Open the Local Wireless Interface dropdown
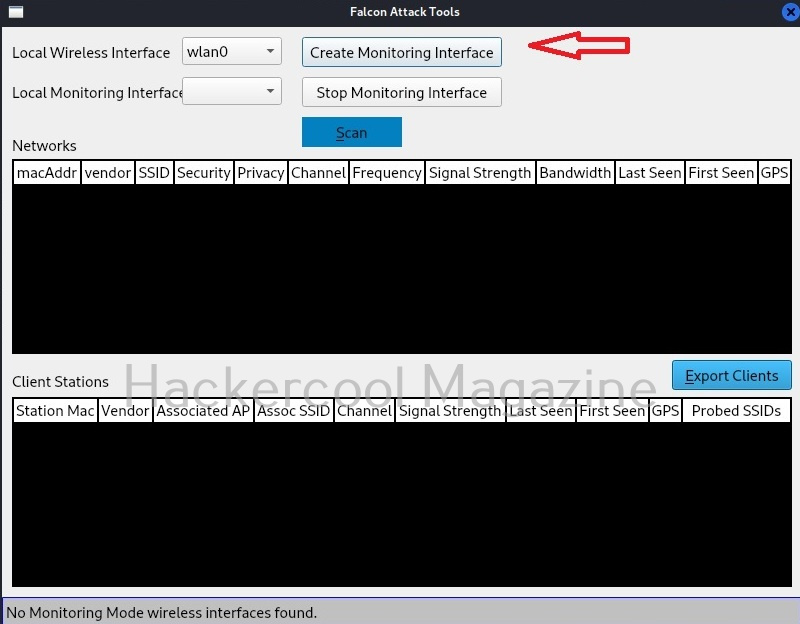Image resolution: width=800 pixels, height=624 pixels. [232, 52]
